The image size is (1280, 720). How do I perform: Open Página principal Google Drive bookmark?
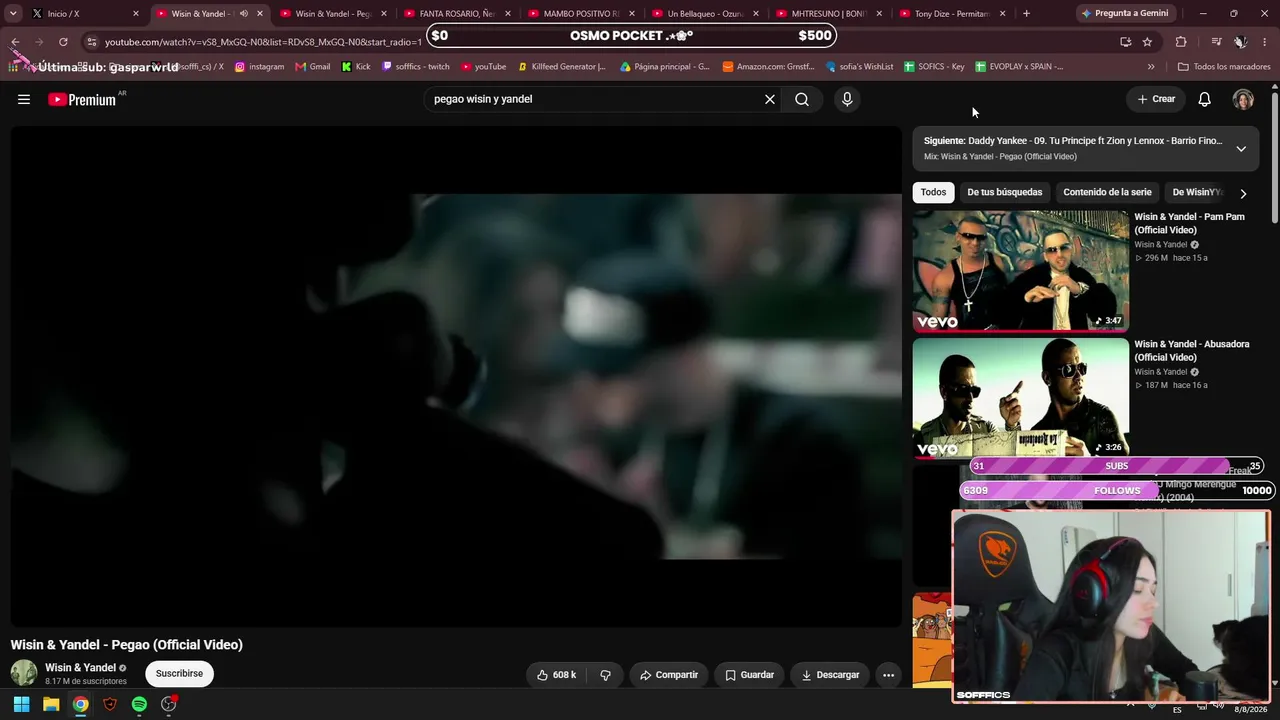[x=664, y=67]
